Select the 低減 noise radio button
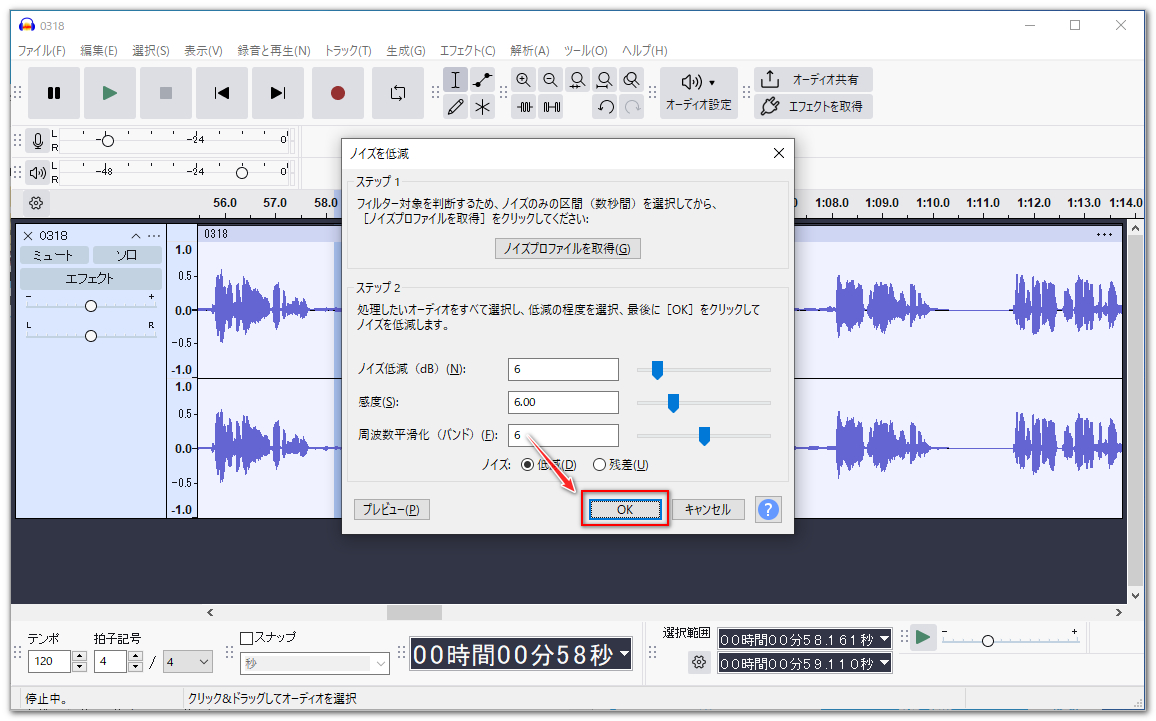 [x=527, y=464]
